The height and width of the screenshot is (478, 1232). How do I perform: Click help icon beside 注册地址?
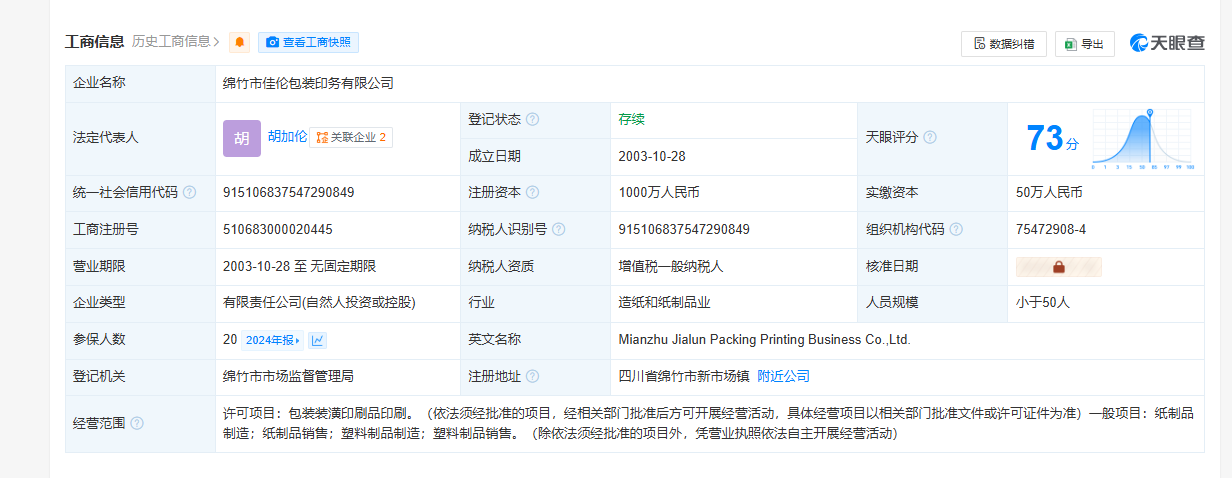click(532, 377)
